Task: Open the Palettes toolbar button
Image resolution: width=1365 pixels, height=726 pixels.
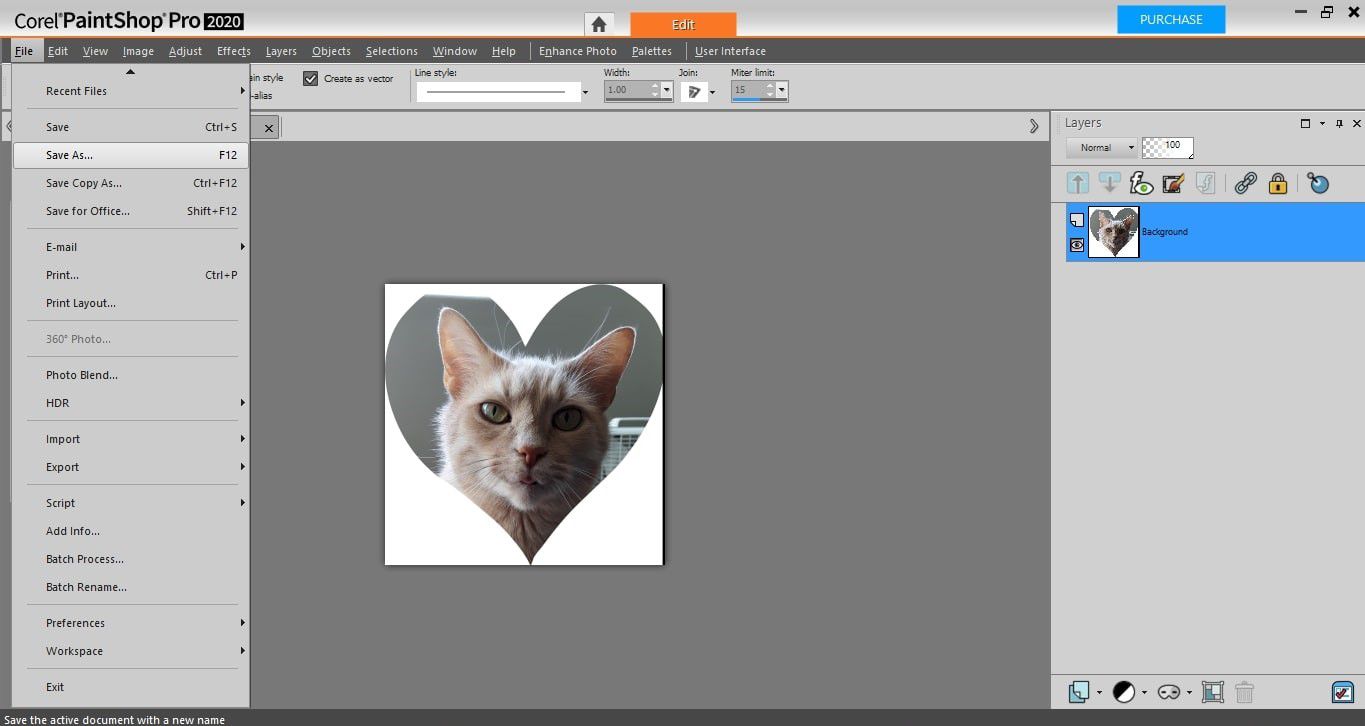Action: (x=651, y=51)
